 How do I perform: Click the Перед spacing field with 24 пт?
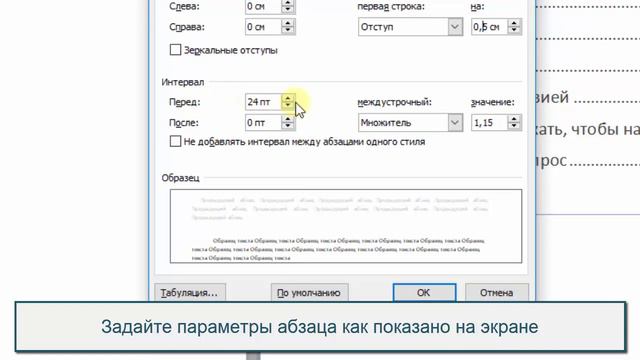[263, 102]
